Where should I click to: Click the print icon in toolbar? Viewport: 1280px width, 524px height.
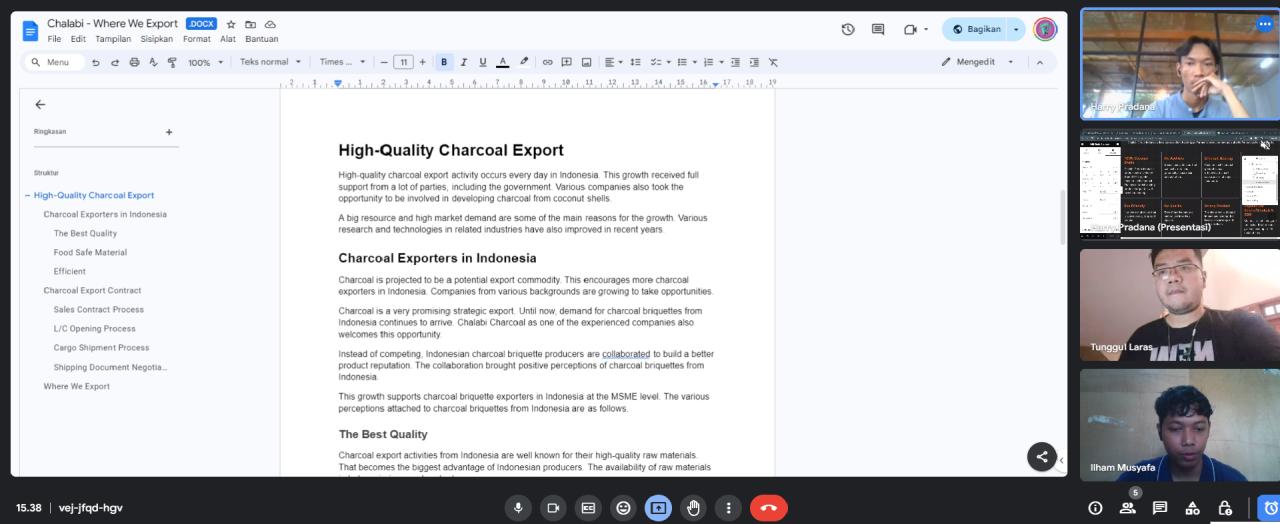pos(134,62)
